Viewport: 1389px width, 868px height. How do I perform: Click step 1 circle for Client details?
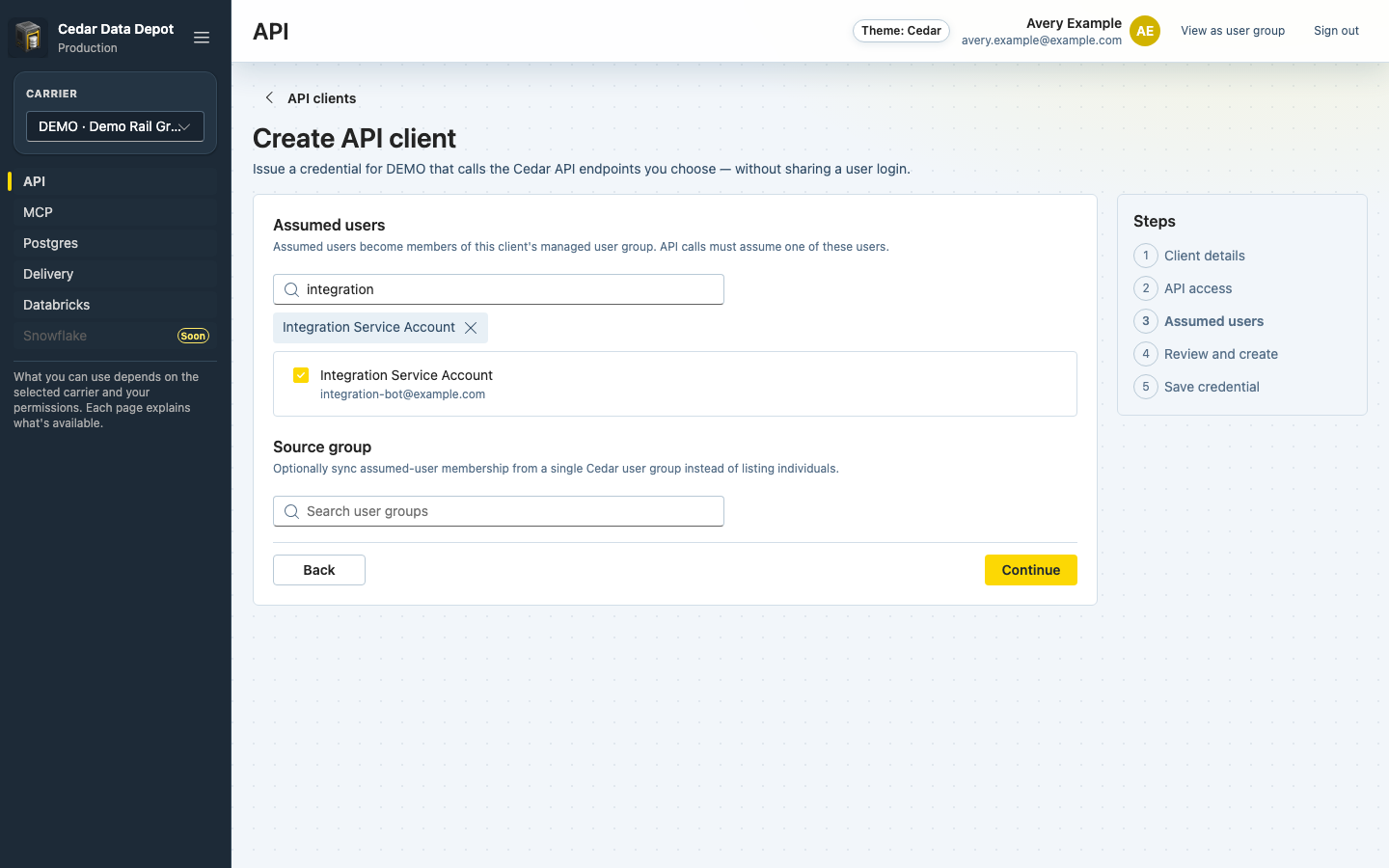[x=1146, y=256]
